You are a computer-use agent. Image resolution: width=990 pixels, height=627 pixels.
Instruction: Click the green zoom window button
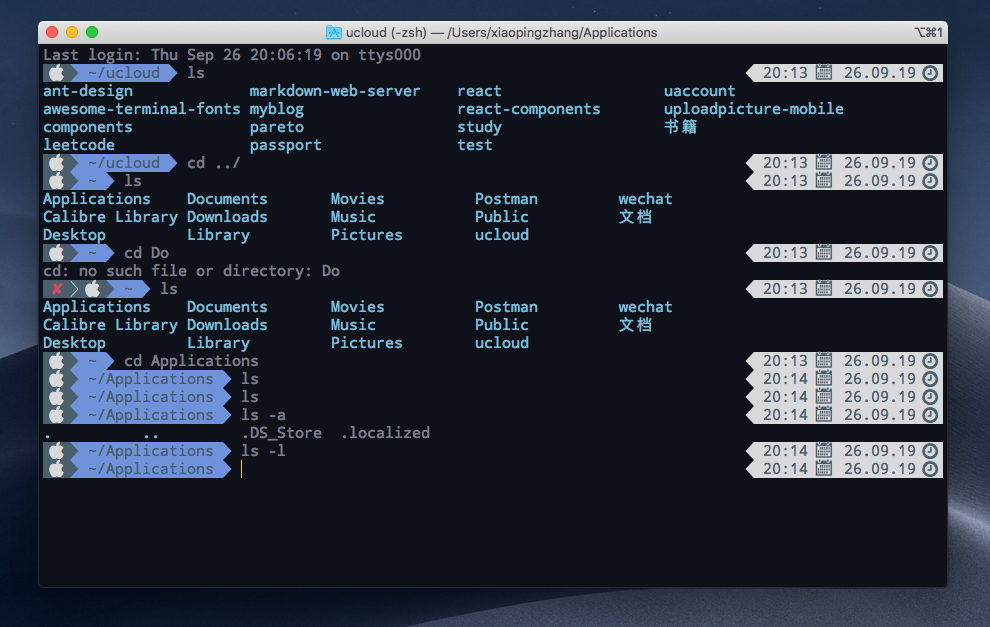(92, 32)
